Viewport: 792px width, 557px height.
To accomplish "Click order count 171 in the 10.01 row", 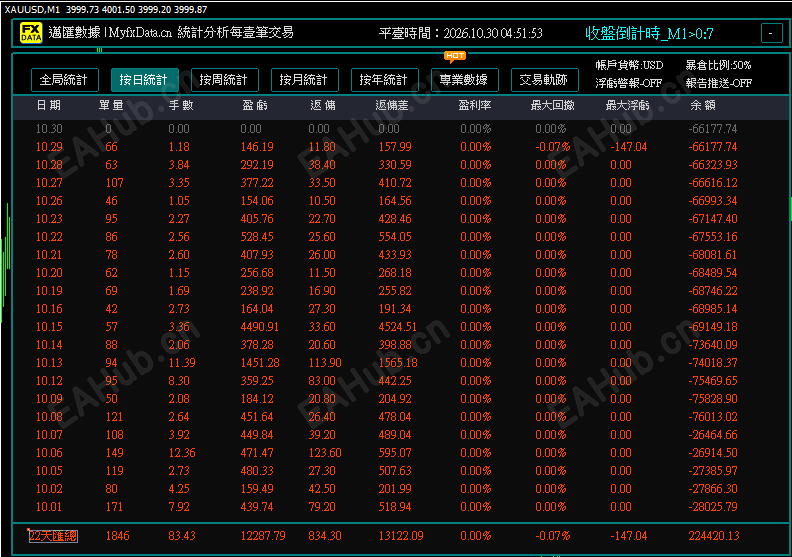I will click(x=115, y=507).
